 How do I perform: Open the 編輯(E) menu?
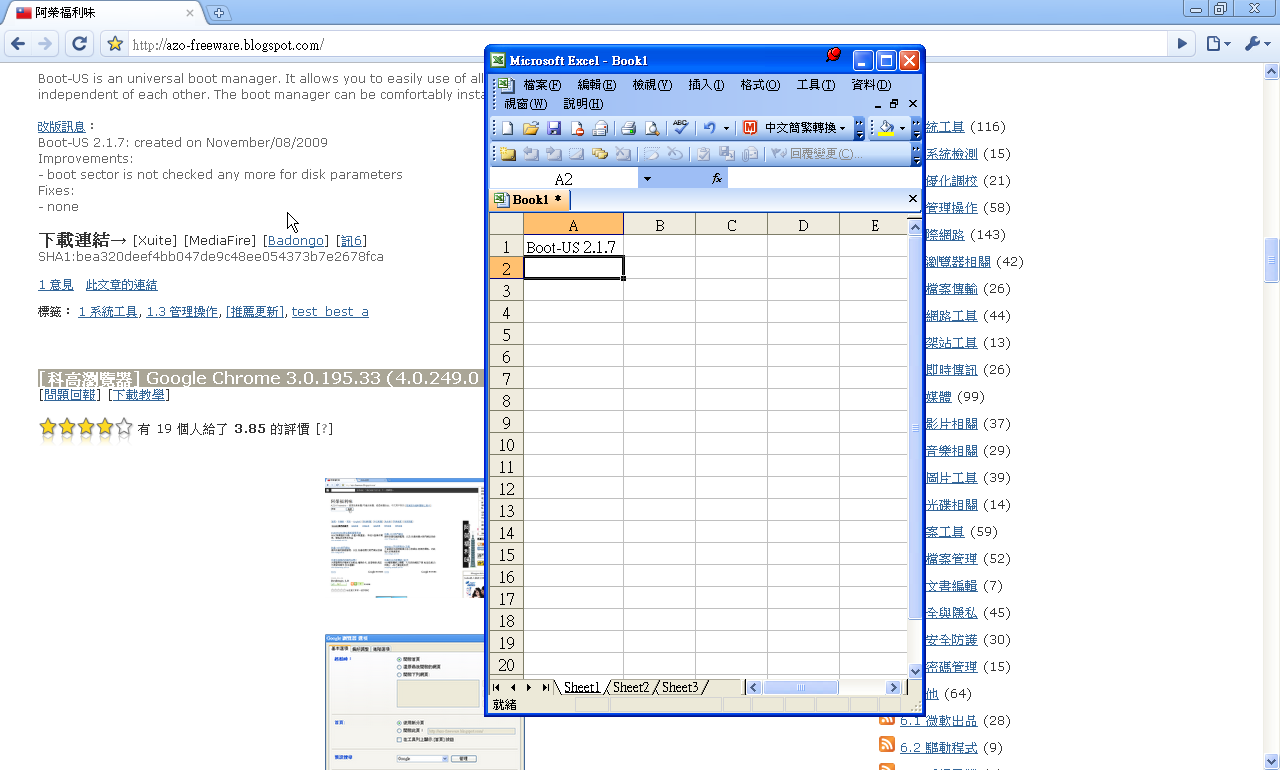coord(597,85)
